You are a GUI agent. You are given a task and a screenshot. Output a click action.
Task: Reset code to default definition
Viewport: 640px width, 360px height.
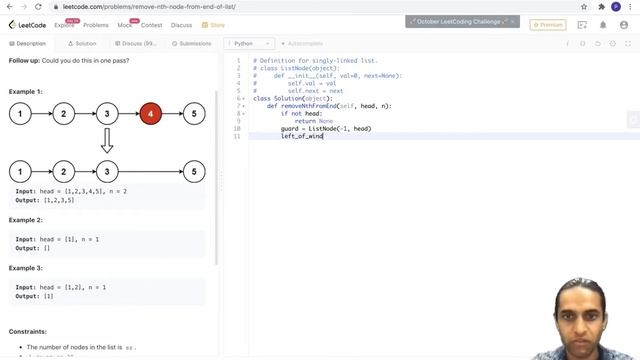pos(598,44)
